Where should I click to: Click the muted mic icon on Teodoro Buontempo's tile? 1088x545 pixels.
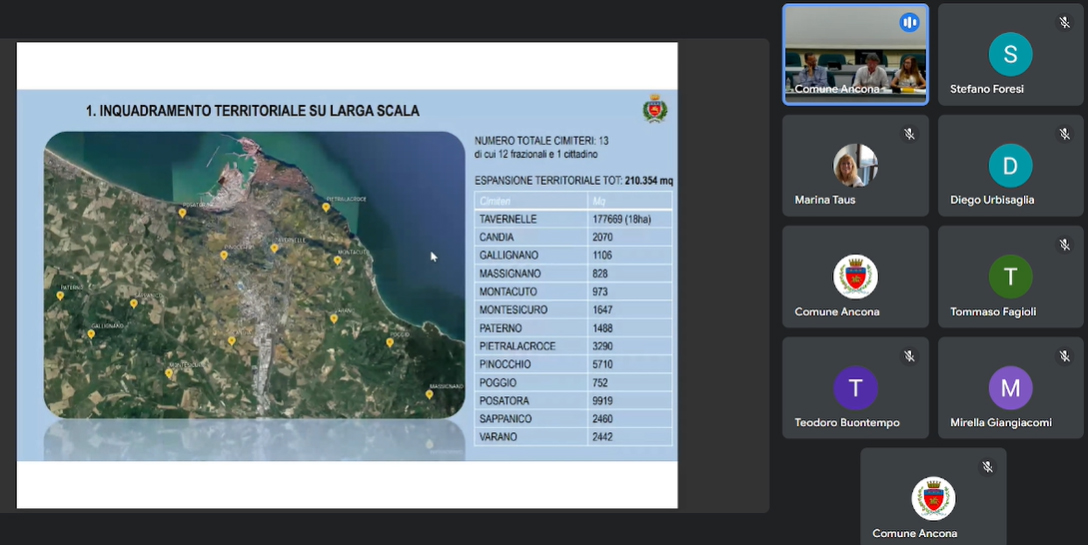pyautogui.click(x=909, y=356)
